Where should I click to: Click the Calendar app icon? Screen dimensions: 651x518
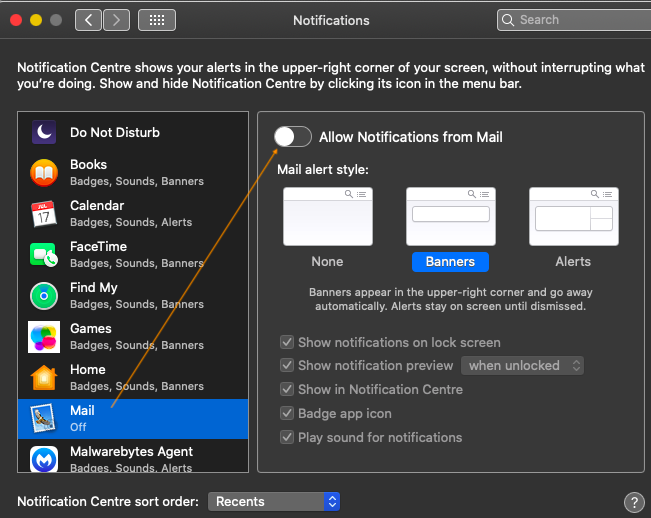coord(44,214)
